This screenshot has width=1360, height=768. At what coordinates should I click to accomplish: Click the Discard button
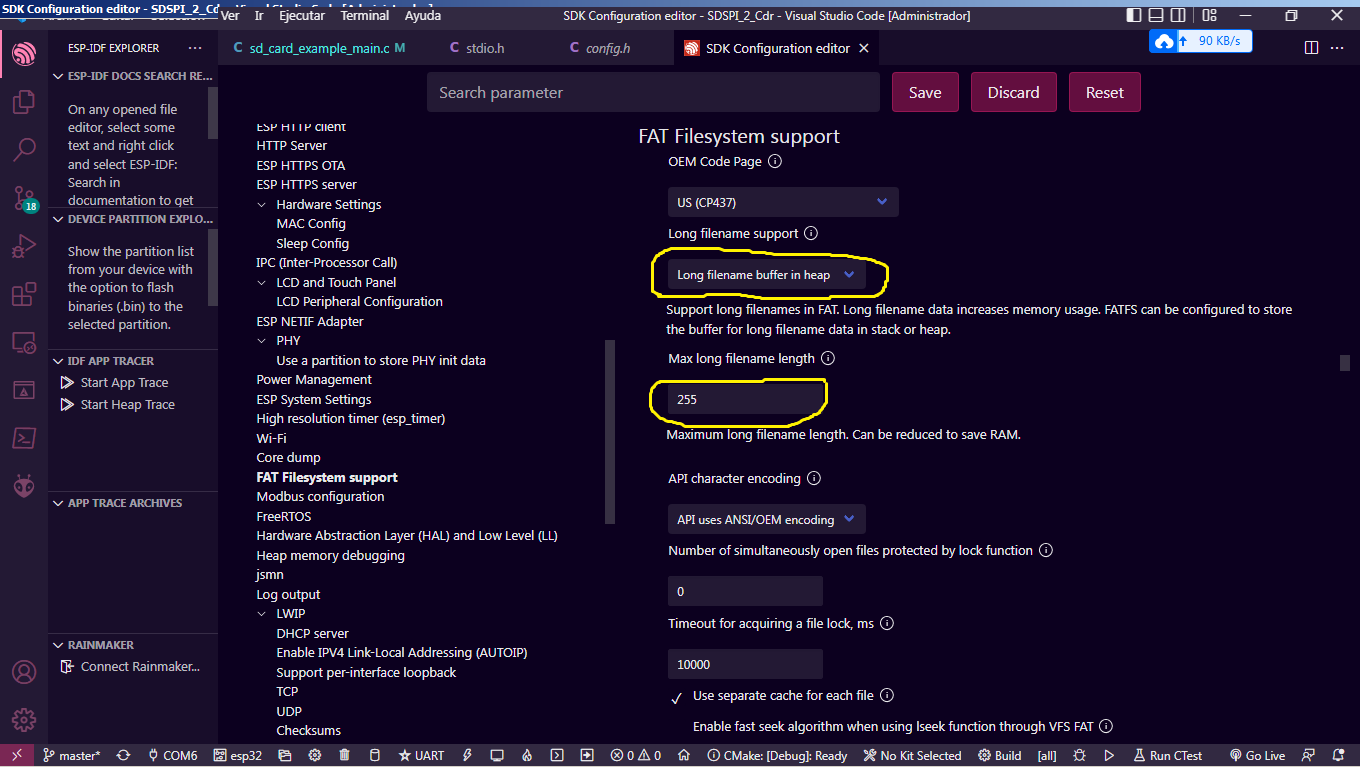1014,92
